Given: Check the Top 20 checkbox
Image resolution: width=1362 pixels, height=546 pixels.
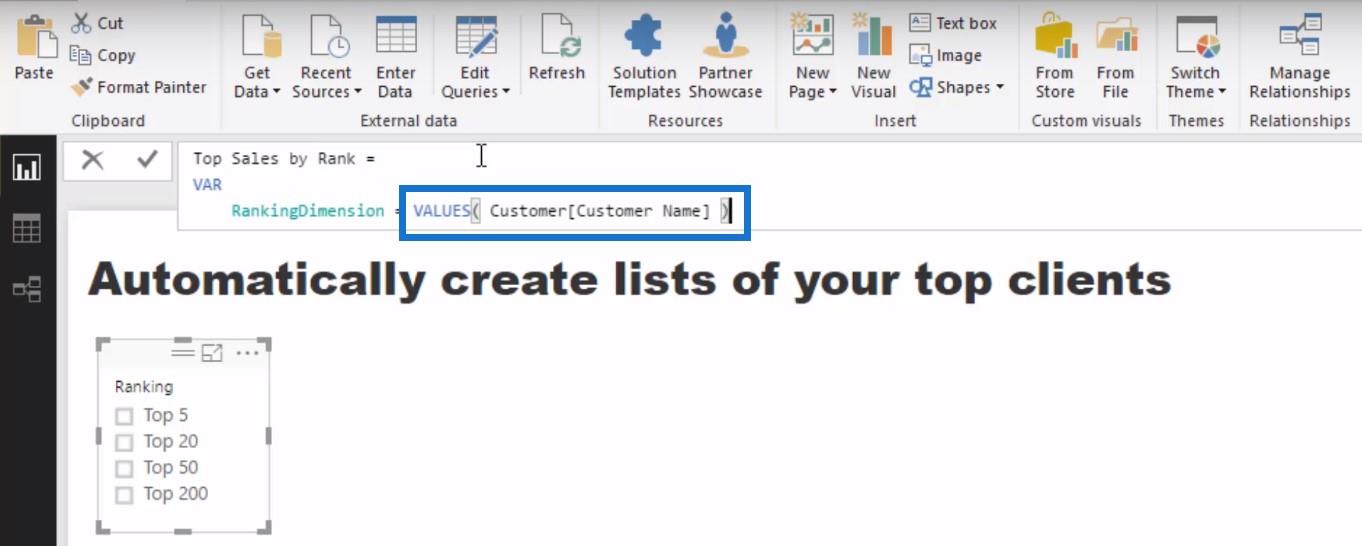Looking at the screenshot, I should pyautogui.click(x=124, y=442).
